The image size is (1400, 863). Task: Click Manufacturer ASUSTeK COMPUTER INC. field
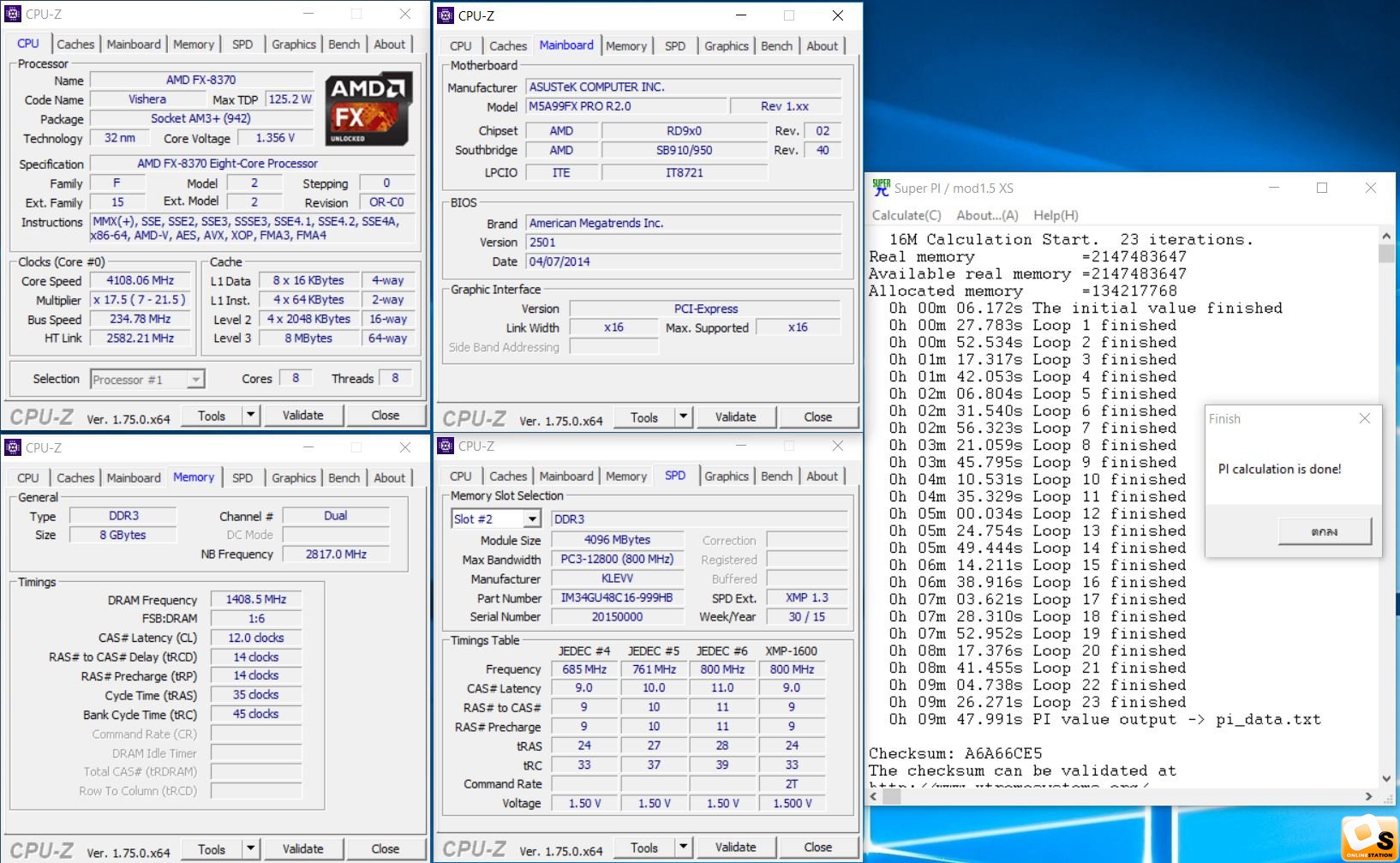684,87
